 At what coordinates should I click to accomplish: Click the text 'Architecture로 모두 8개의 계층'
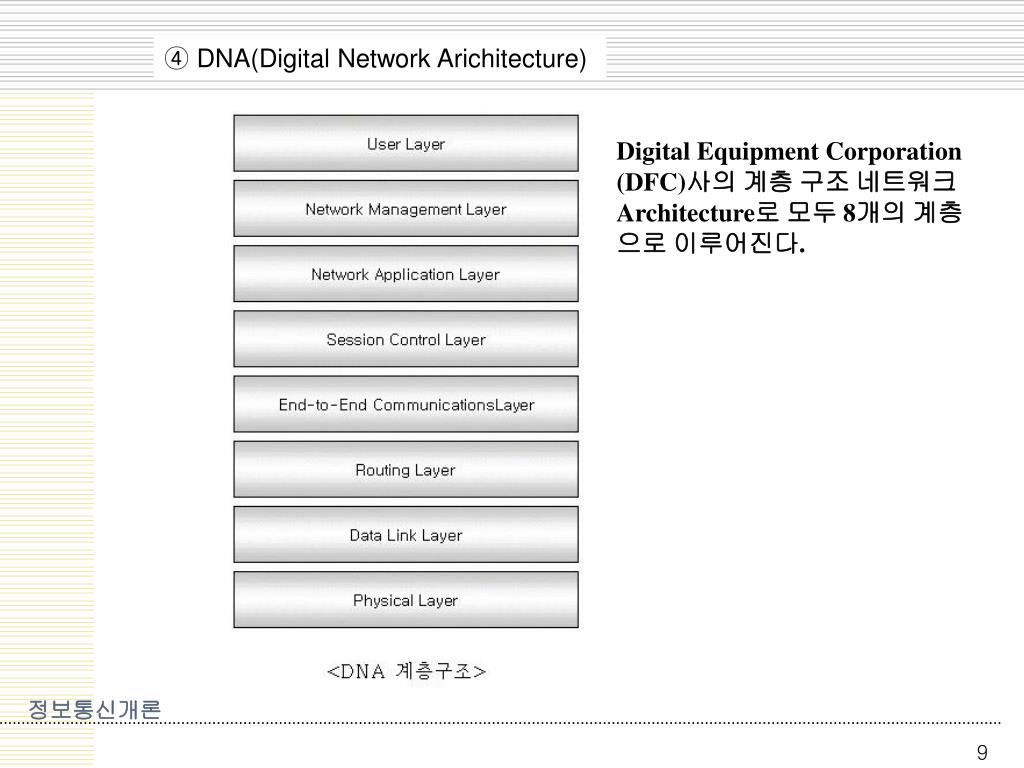(789, 212)
